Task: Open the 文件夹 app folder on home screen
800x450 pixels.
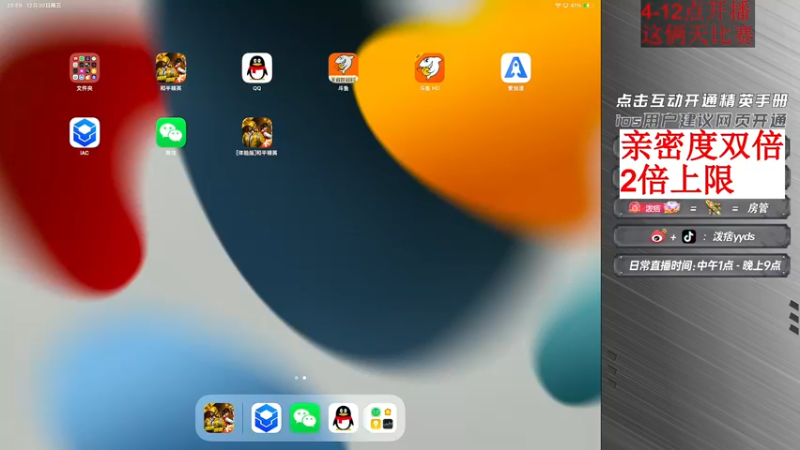Action: [85, 68]
